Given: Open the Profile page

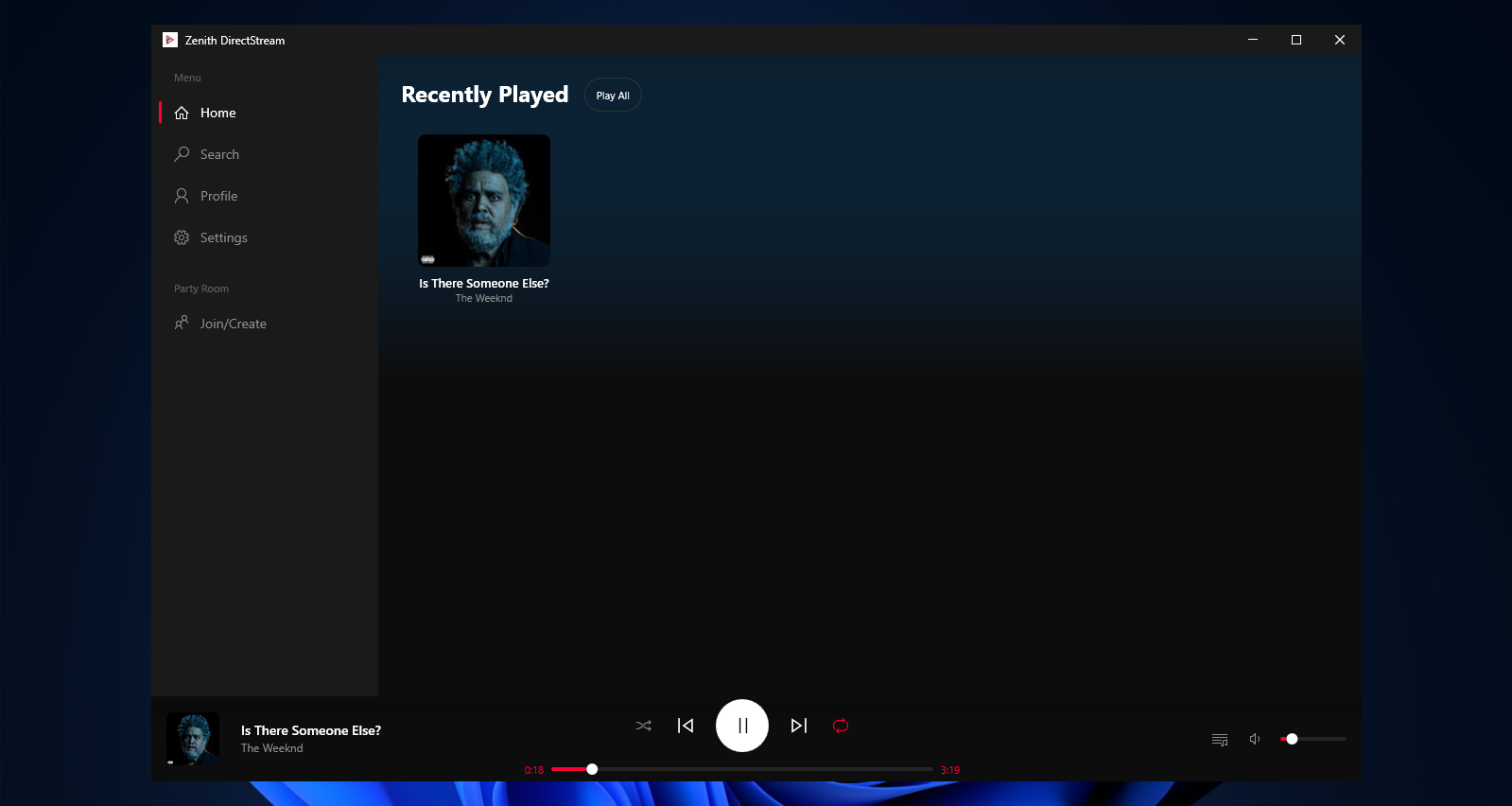Looking at the screenshot, I should [218, 196].
